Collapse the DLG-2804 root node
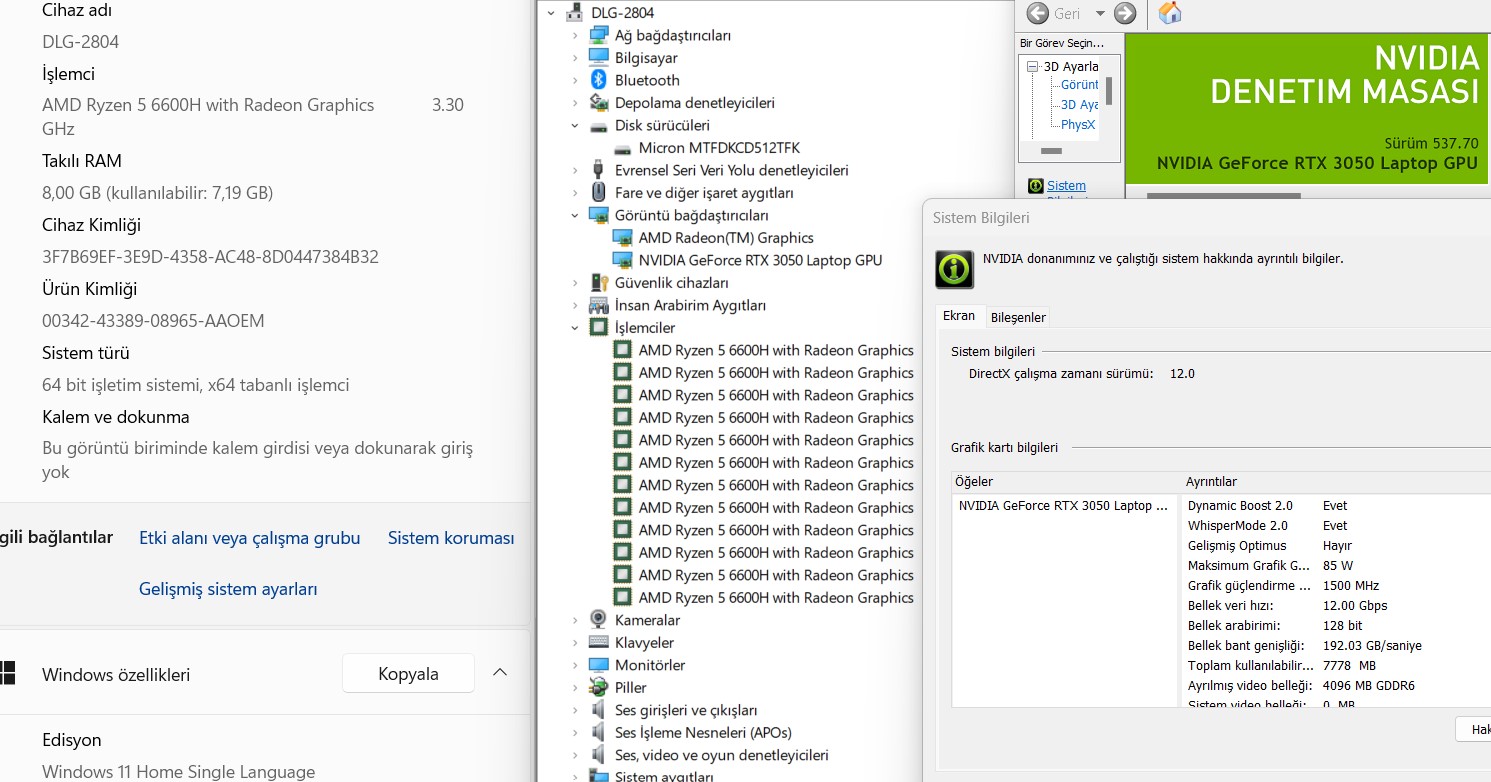 [551, 13]
